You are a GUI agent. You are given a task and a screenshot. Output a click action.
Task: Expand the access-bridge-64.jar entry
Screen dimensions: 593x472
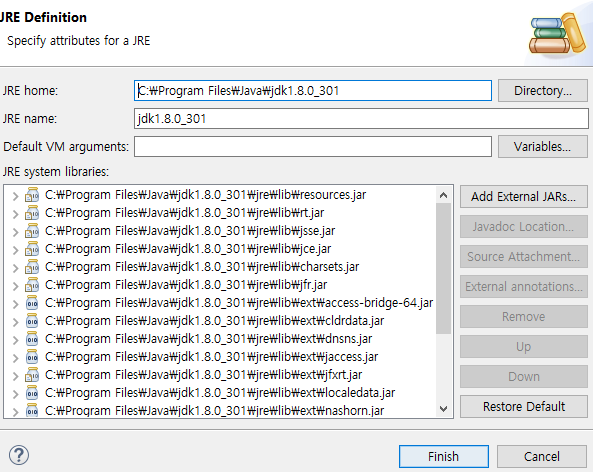click(x=15, y=304)
